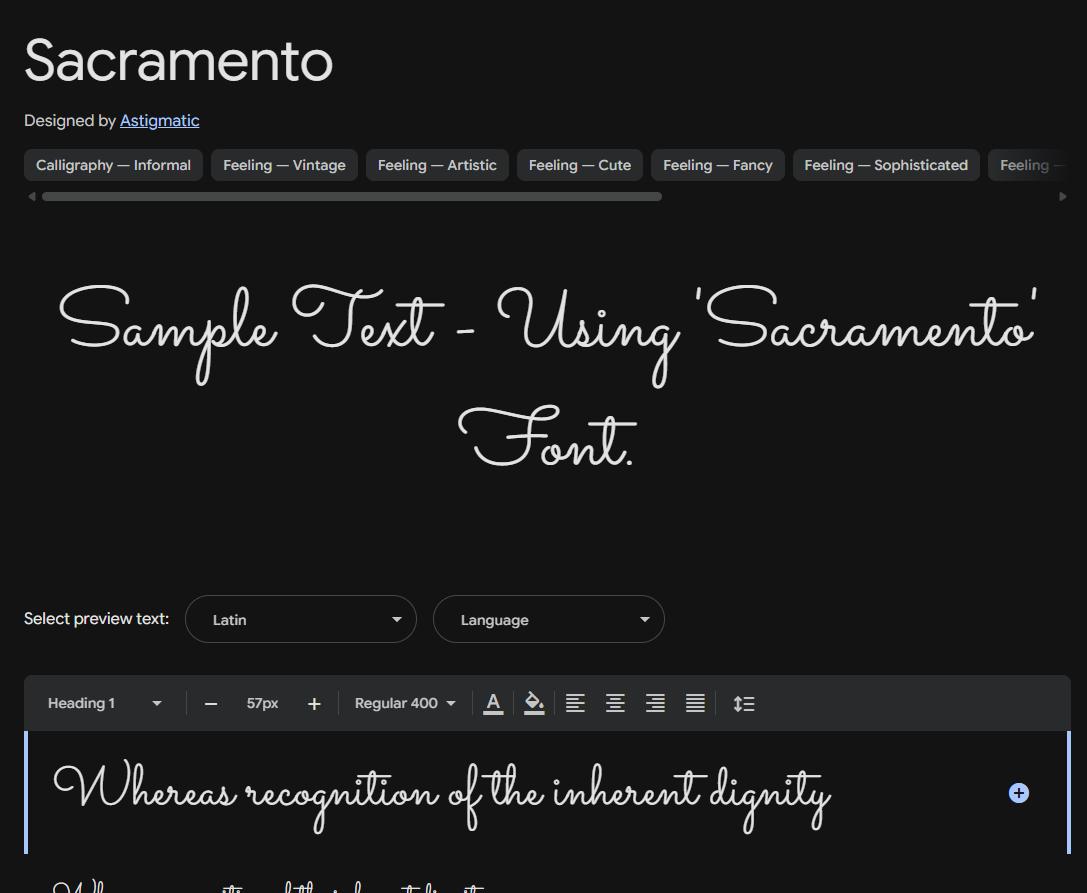
Task: Select the Feeling — Fancy tag
Action: [x=718, y=165]
